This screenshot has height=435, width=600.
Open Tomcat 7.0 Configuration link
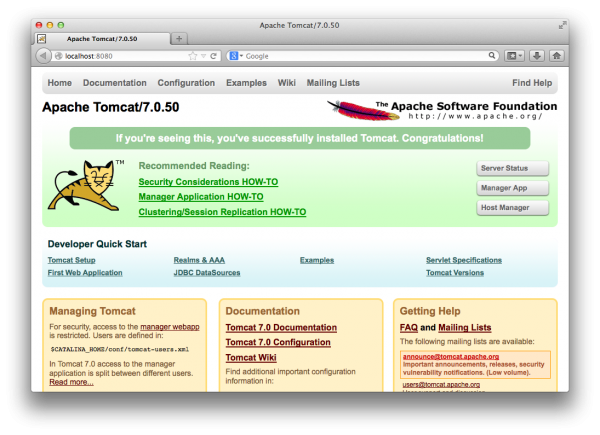[278, 342]
